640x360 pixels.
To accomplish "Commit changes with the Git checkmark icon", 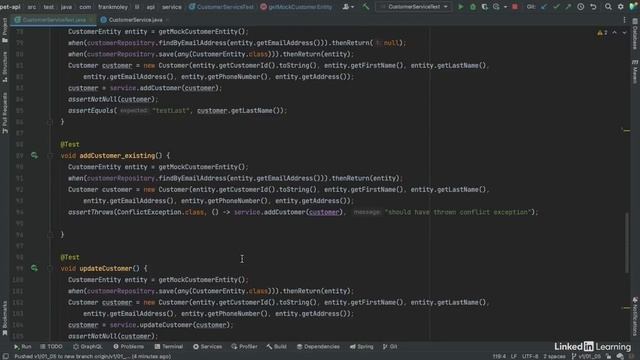I will 556,7.
